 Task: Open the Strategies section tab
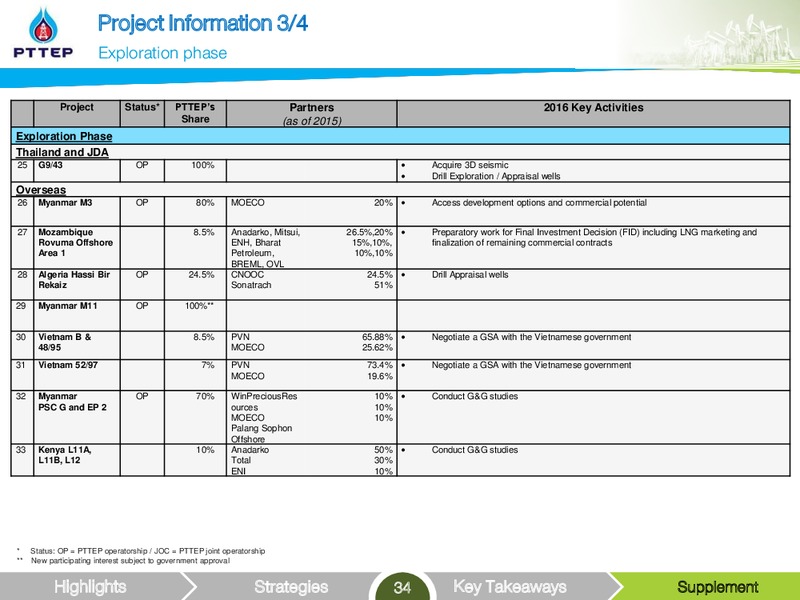(x=291, y=587)
